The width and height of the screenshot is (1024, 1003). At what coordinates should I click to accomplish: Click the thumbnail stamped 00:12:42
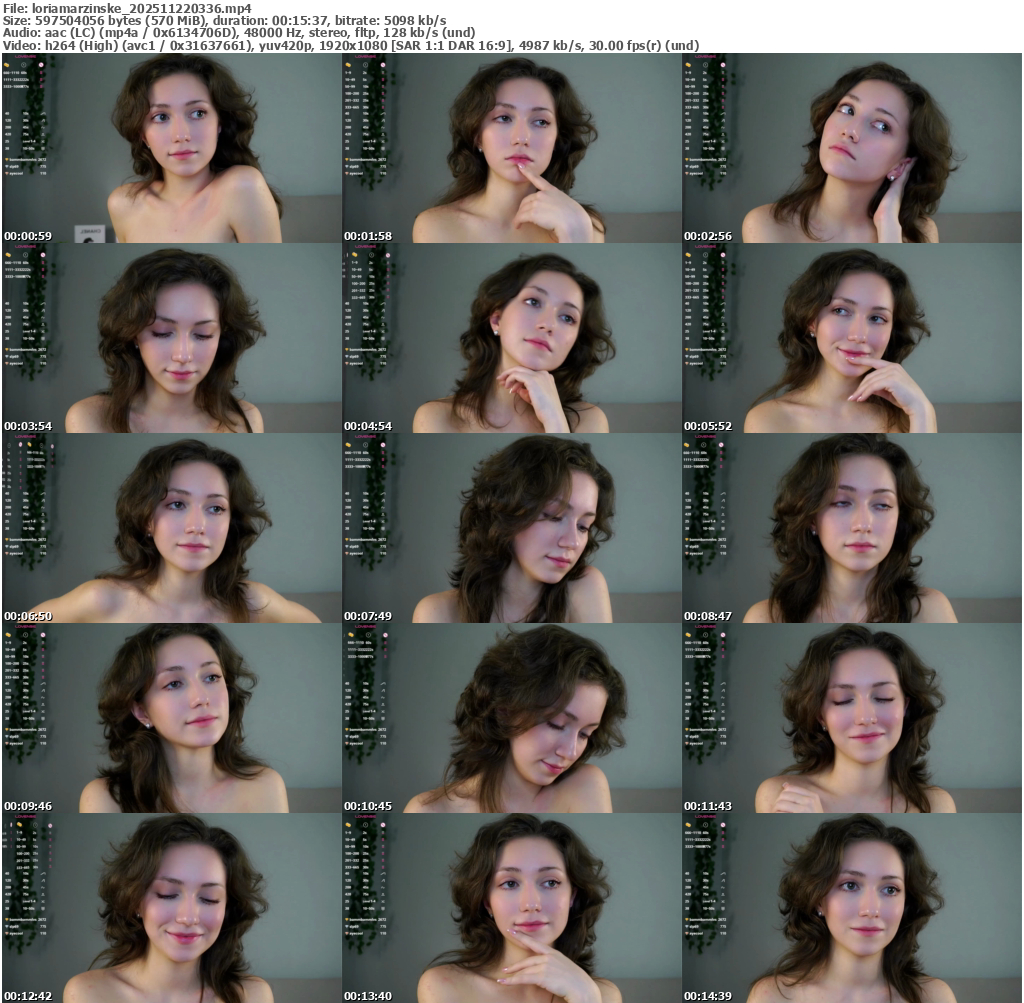click(172, 908)
